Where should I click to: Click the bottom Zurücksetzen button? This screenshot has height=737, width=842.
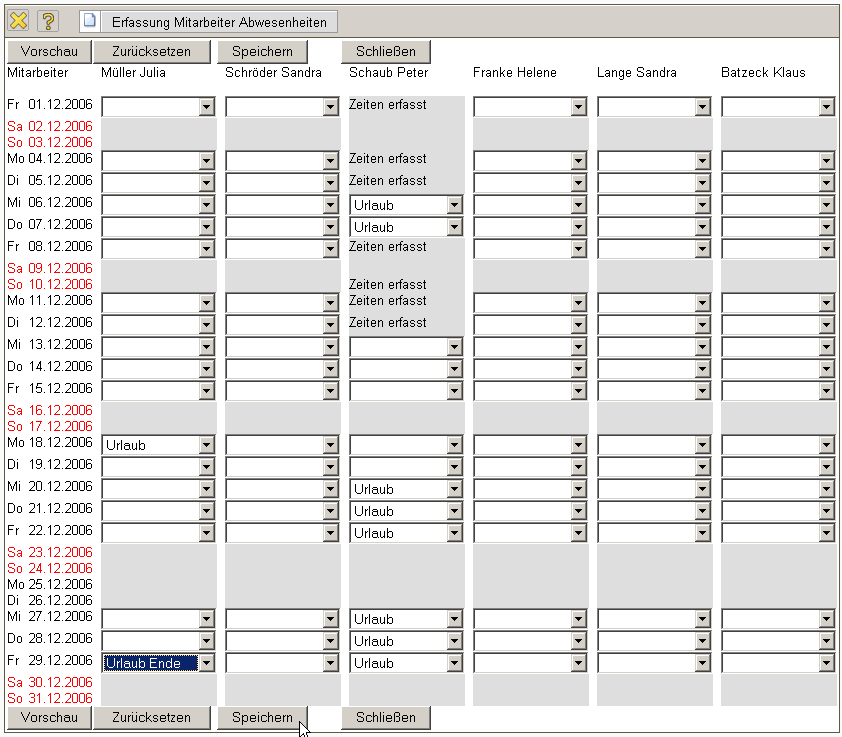coord(153,717)
